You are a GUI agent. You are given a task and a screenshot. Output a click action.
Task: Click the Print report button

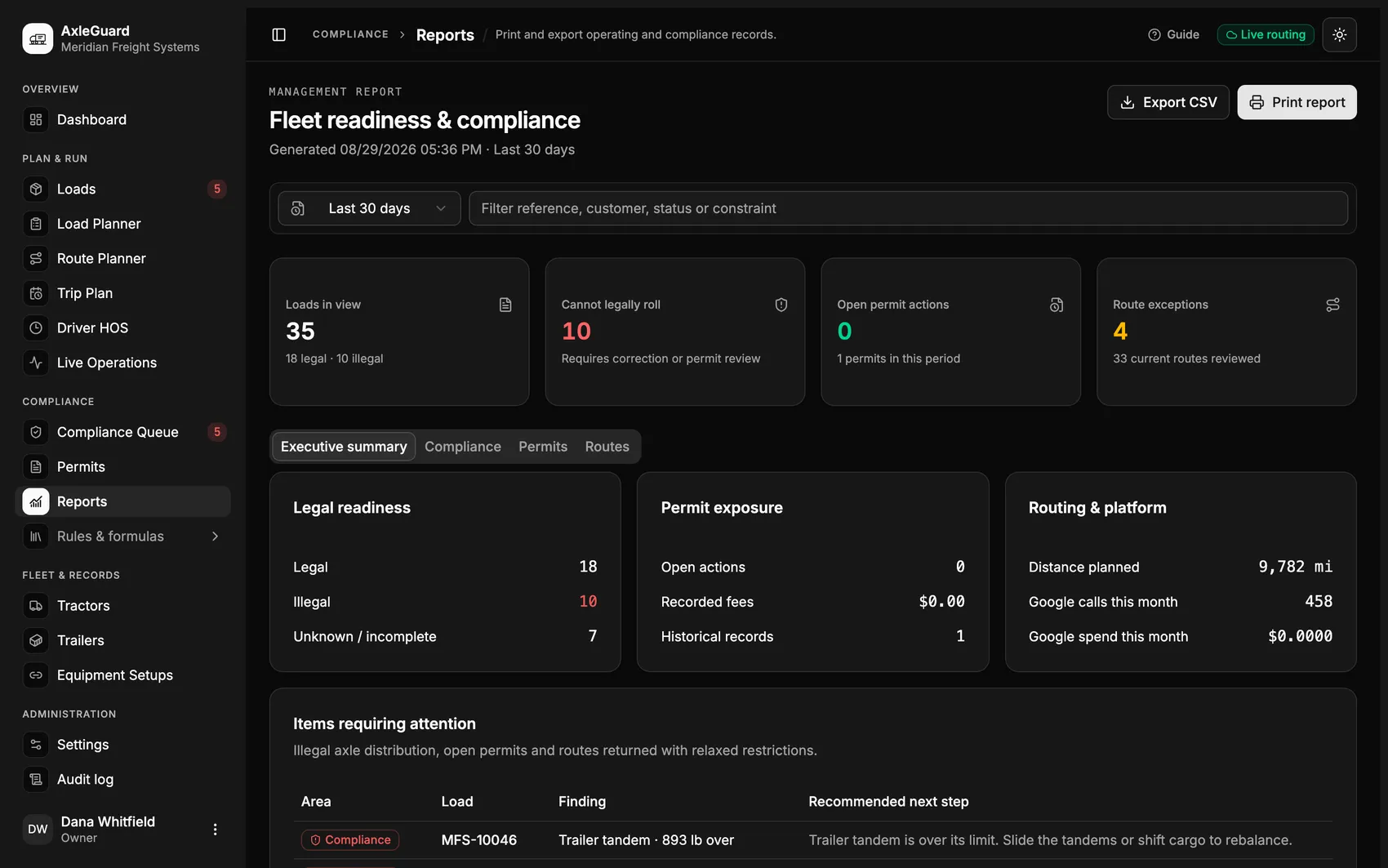click(x=1297, y=102)
